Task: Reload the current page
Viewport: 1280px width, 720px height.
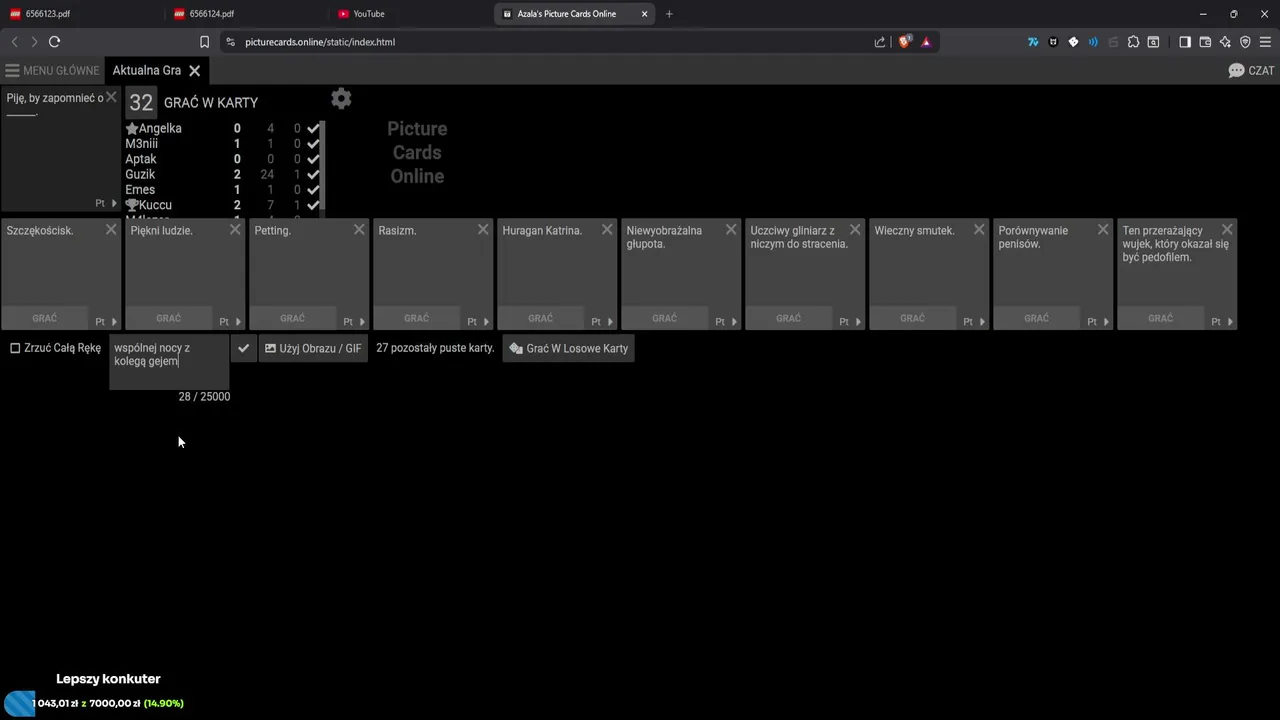Action: click(55, 42)
